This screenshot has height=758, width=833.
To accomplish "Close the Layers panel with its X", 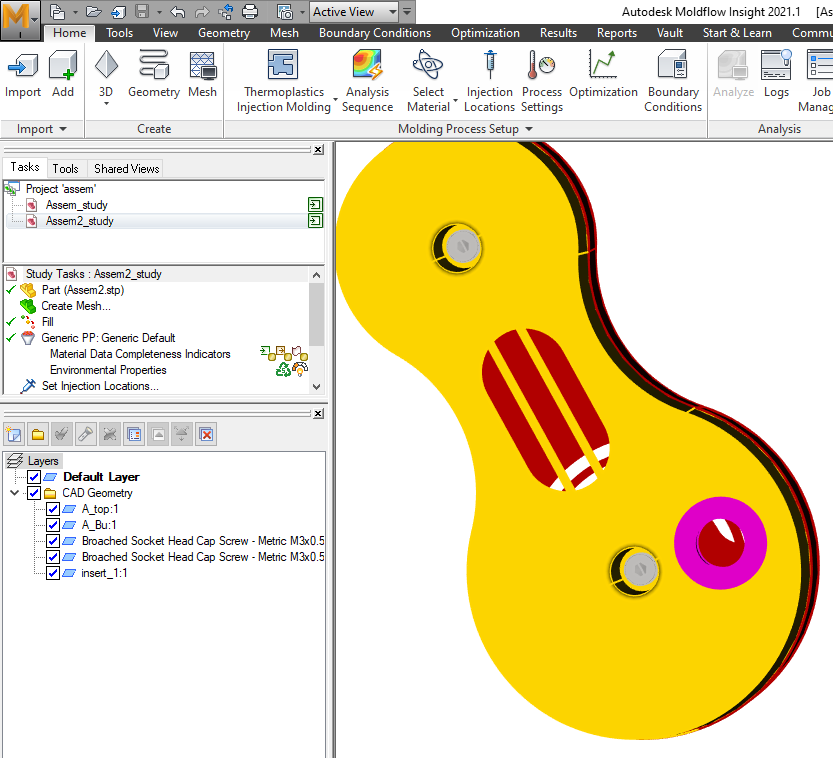I will pos(318,413).
